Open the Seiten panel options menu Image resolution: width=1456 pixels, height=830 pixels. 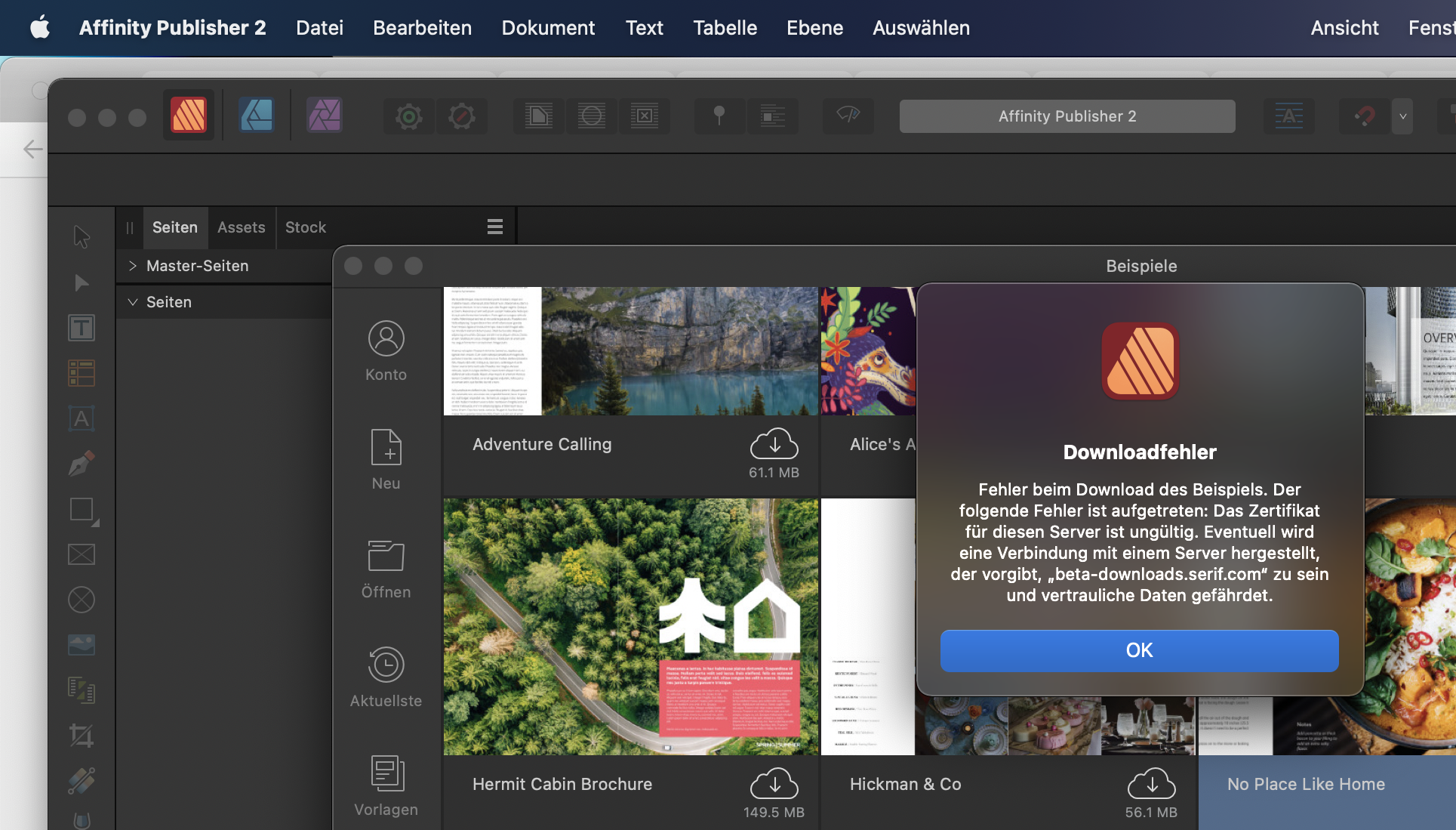point(495,227)
